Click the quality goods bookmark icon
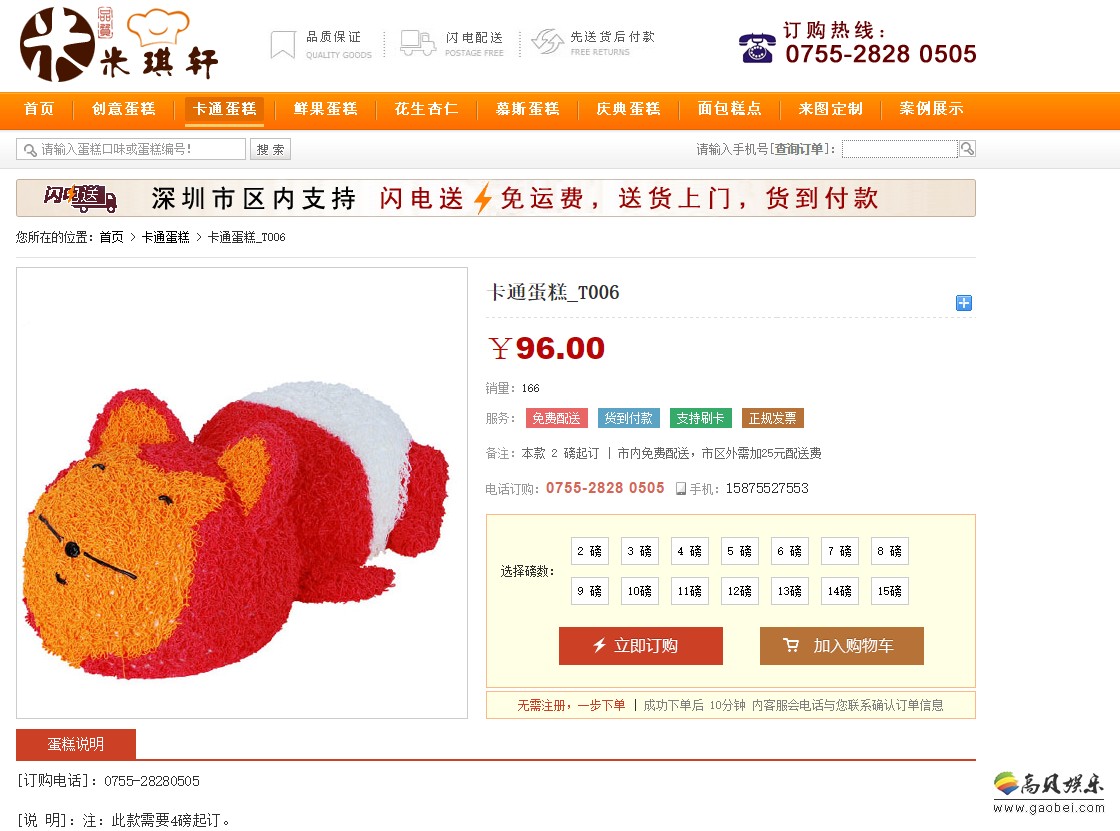Image resolution: width=1120 pixels, height=831 pixels. tap(283, 44)
